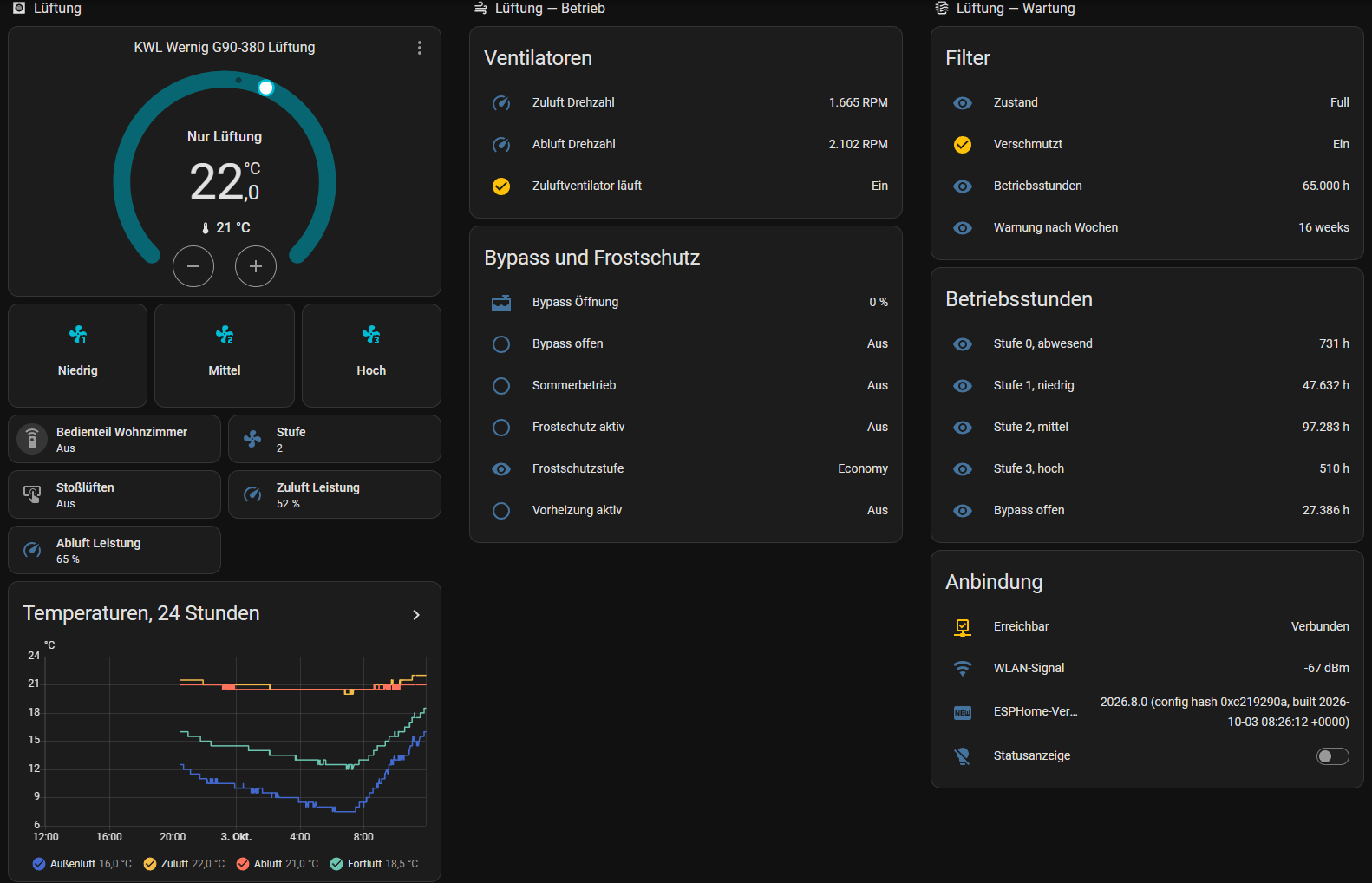The height and width of the screenshot is (883, 1372).
Task: Click the Zuluftventilator läuft check icon
Action: point(501,186)
